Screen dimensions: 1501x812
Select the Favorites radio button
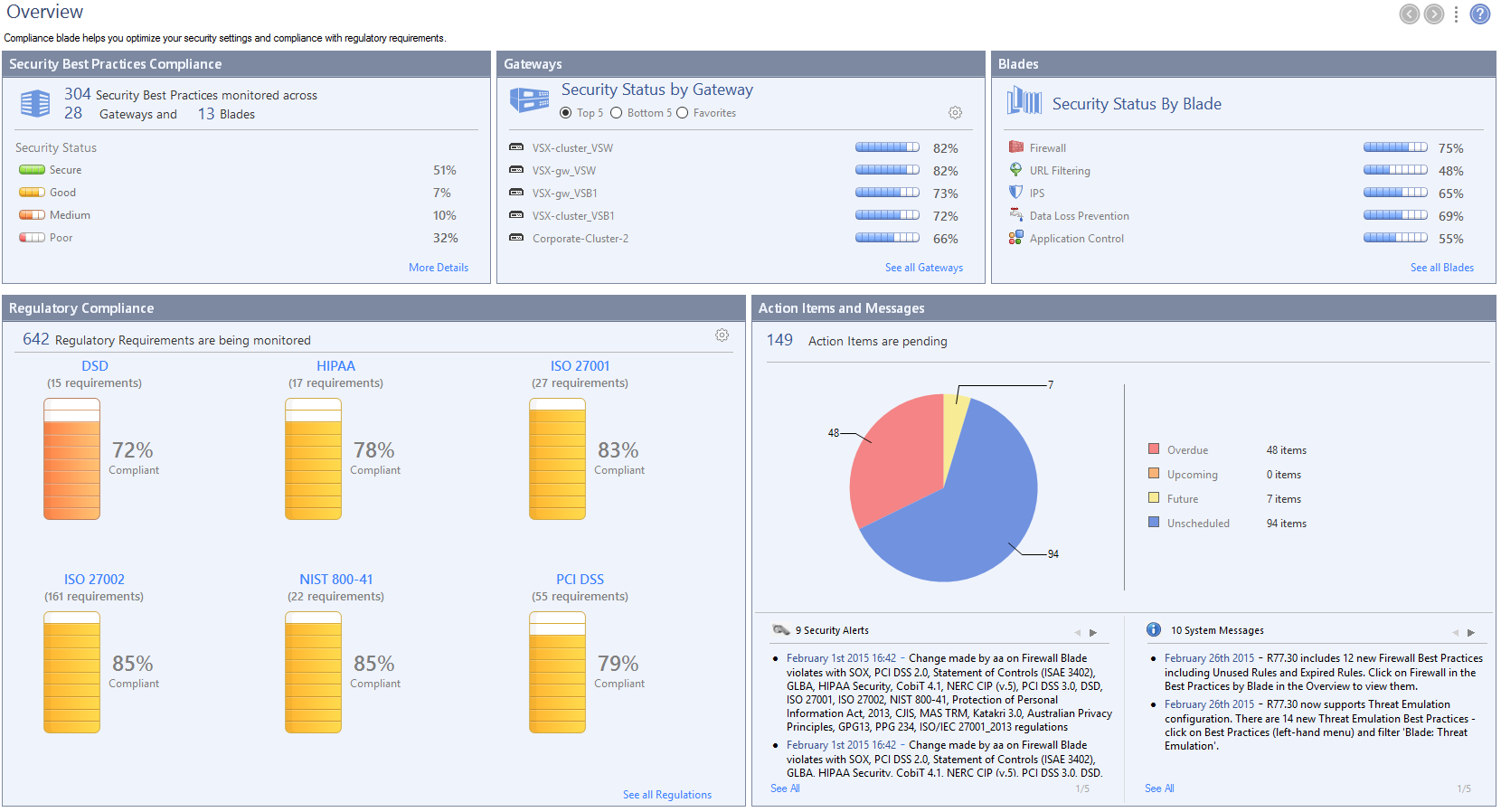click(682, 113)
